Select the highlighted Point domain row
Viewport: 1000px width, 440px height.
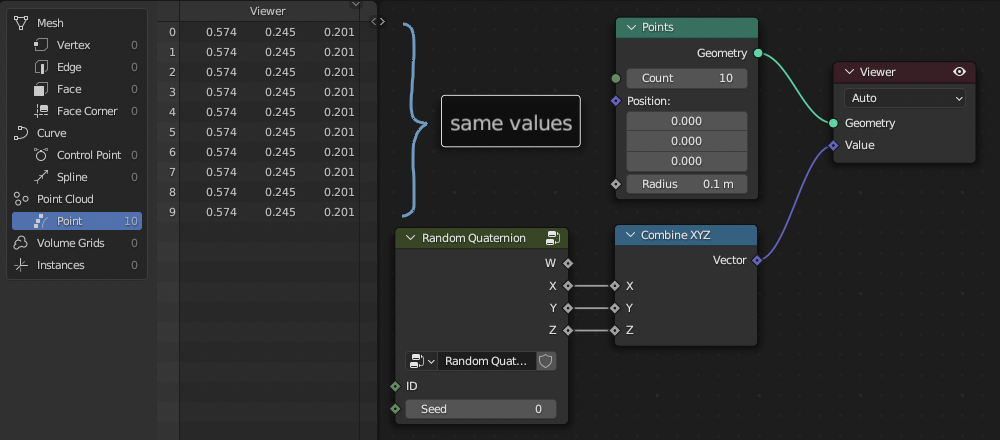76,221
